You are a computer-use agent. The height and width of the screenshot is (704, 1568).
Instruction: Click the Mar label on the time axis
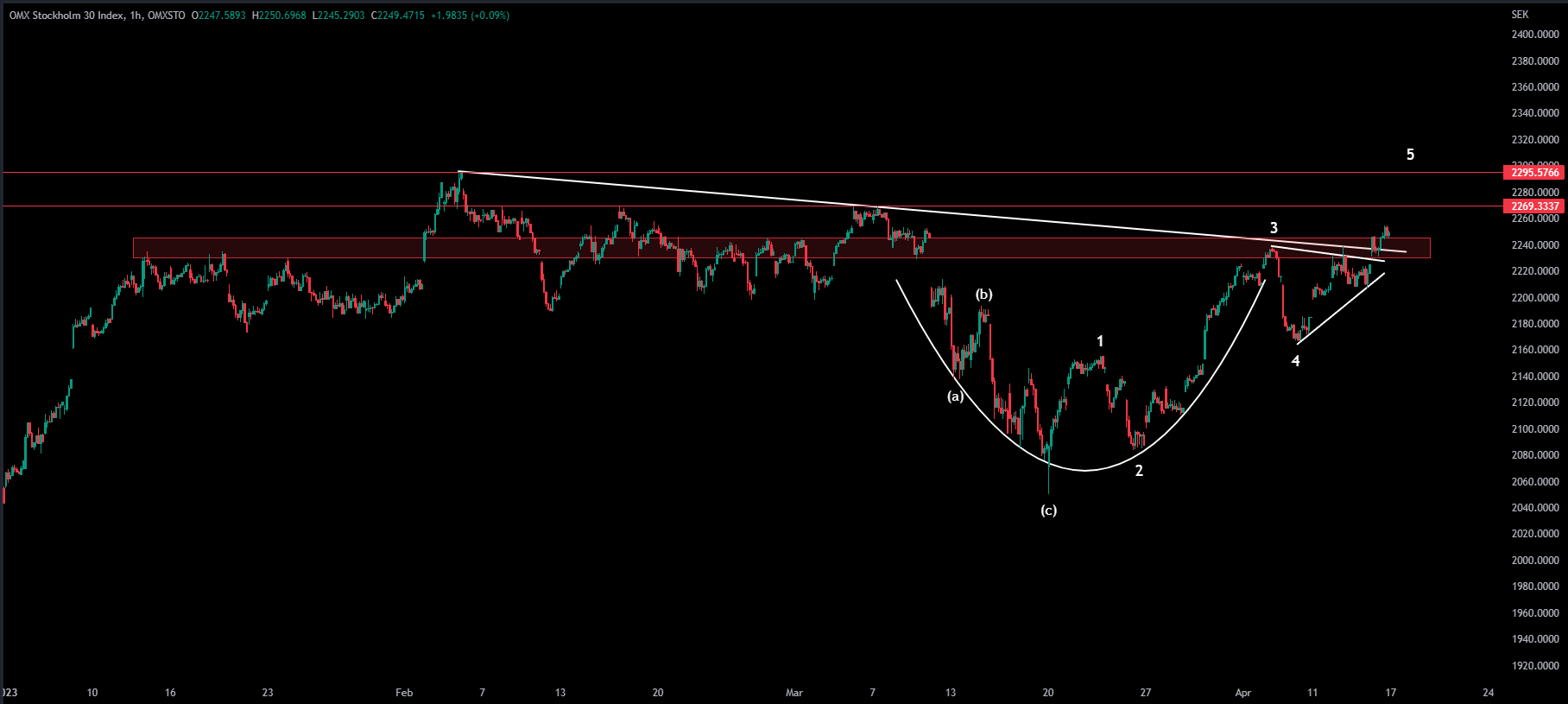(x=794, y=693)
